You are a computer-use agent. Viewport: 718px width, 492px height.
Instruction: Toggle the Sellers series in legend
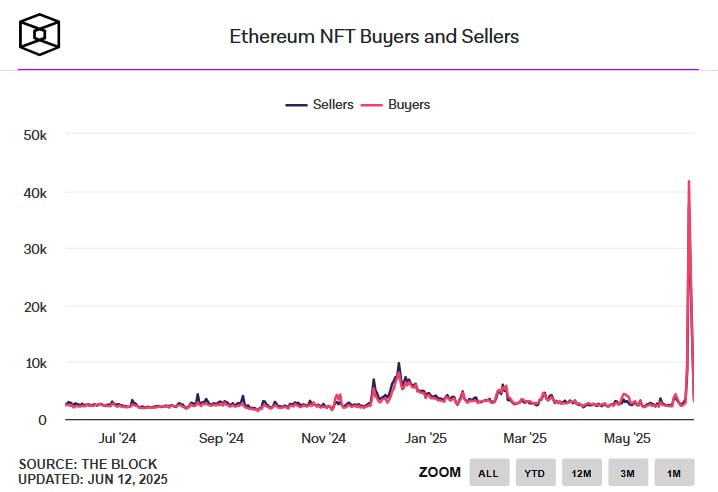click(x=332, y=104)
